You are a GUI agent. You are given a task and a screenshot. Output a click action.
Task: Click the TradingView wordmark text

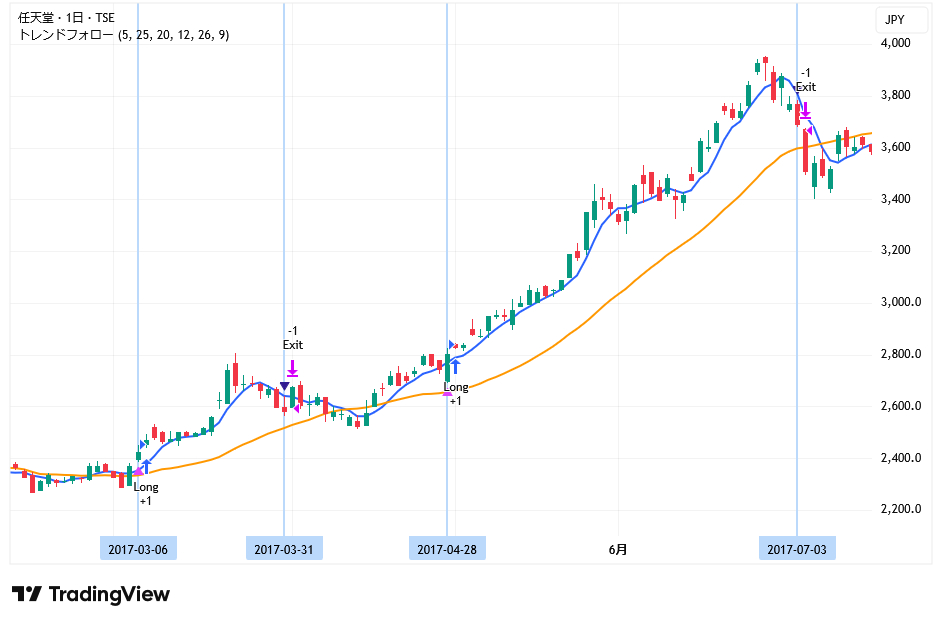click(110, 594)
